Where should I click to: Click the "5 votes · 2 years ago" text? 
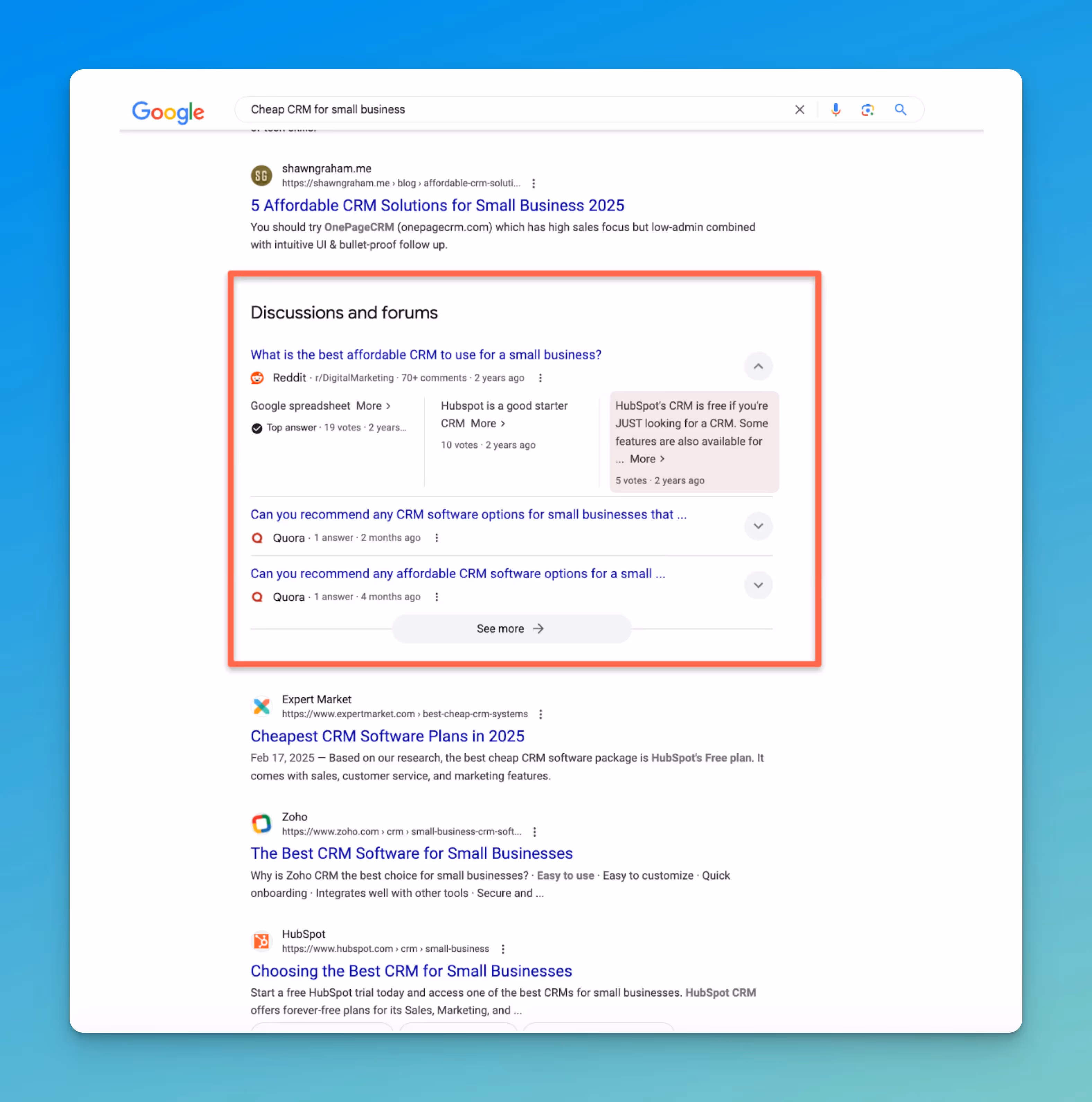[660, 480]
